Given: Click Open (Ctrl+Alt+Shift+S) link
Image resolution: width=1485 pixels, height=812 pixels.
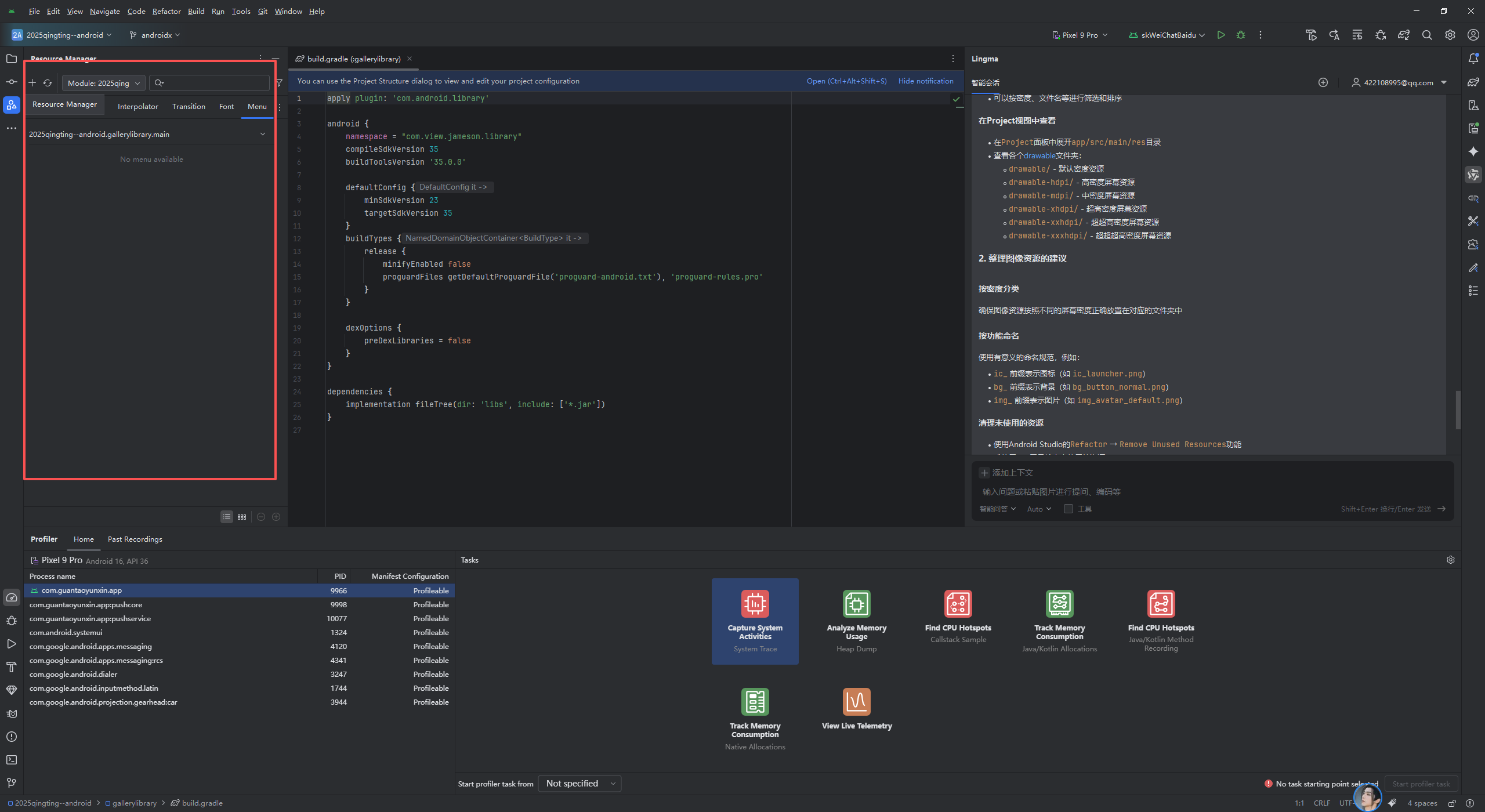Looking at the screenshot, I should pos(846,81).
